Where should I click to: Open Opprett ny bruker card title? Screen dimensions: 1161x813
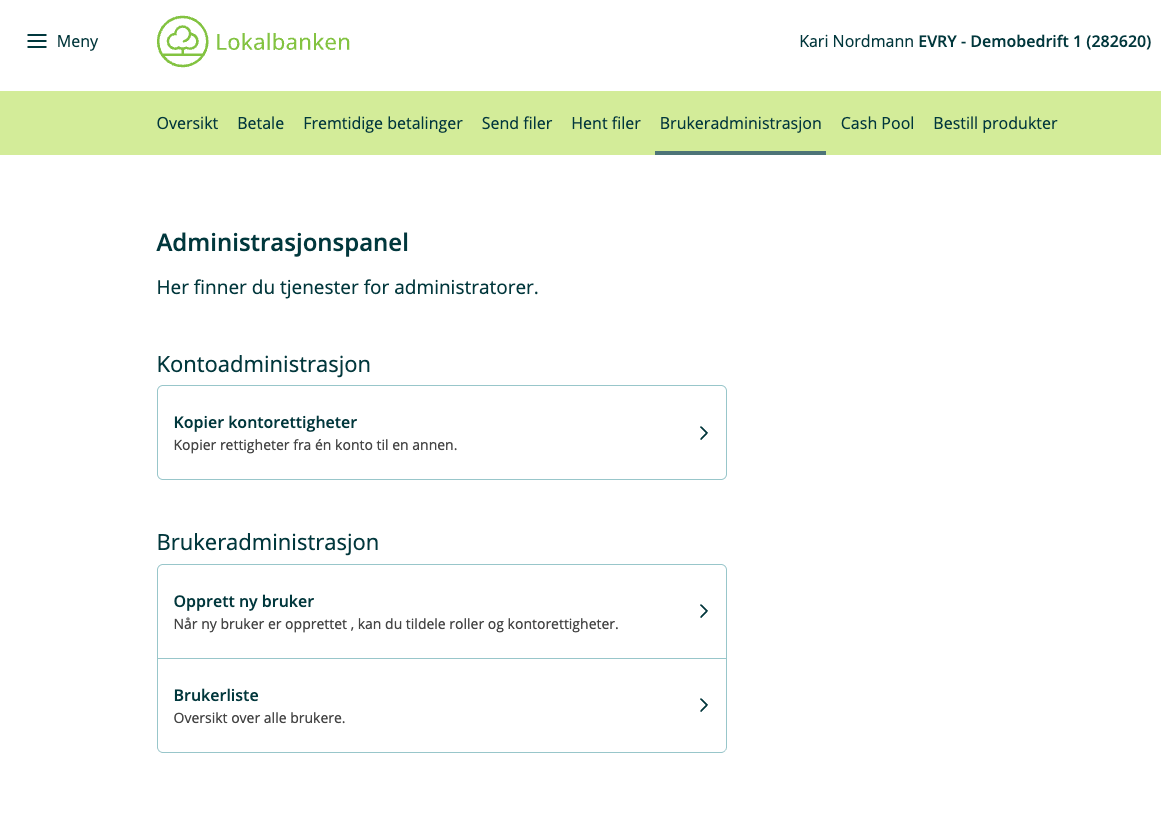tap(244, 601)
